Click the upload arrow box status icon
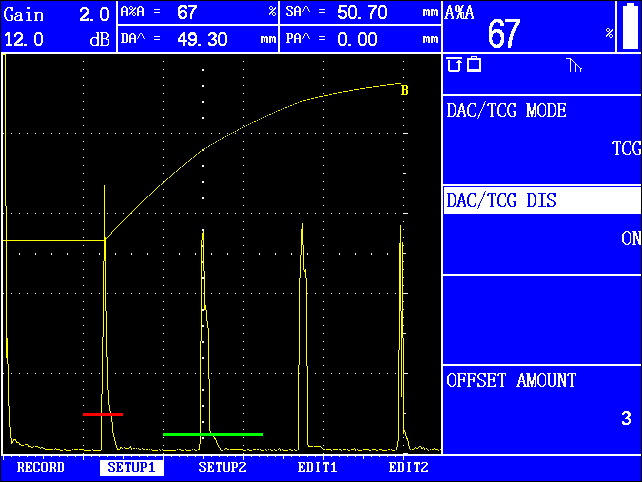The image size is (642, 482). coord(455,65)
